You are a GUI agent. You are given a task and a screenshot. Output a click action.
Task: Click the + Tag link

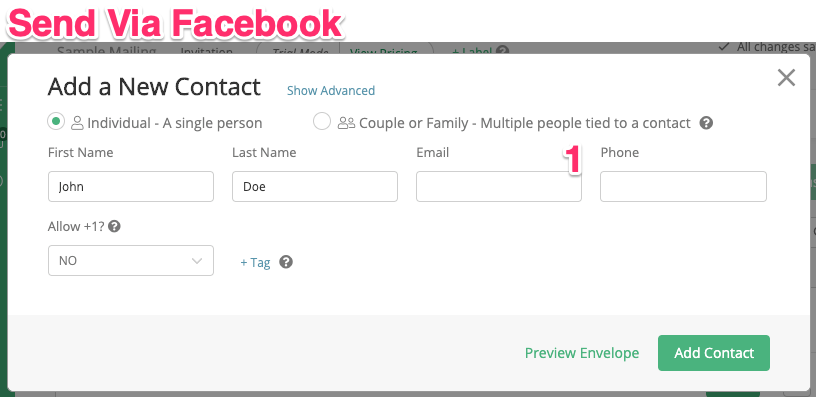click(x=255, y=262)
